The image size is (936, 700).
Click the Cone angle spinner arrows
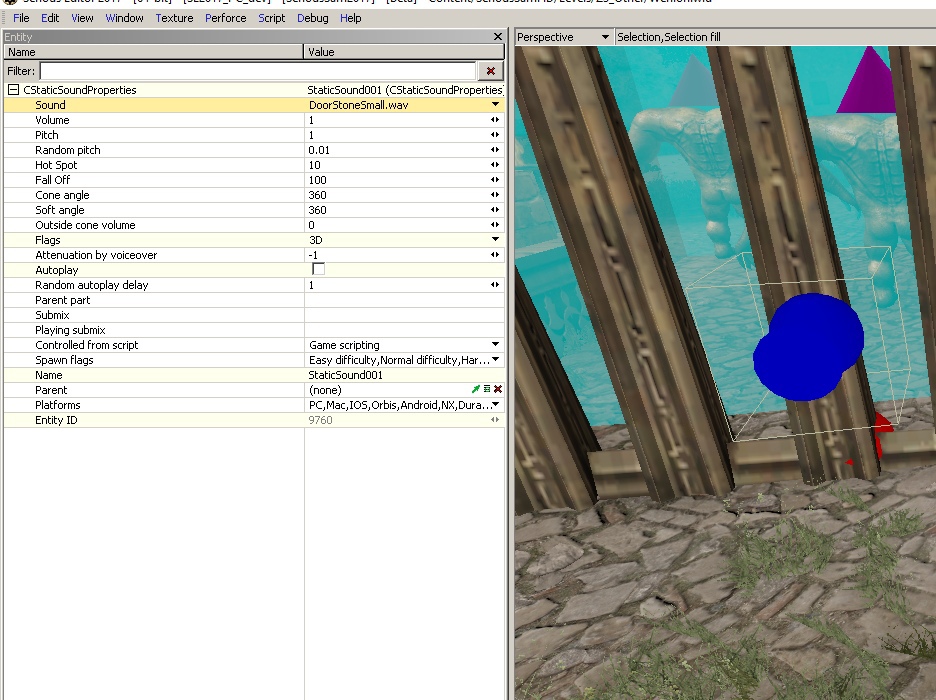click(x=495, y=195)
